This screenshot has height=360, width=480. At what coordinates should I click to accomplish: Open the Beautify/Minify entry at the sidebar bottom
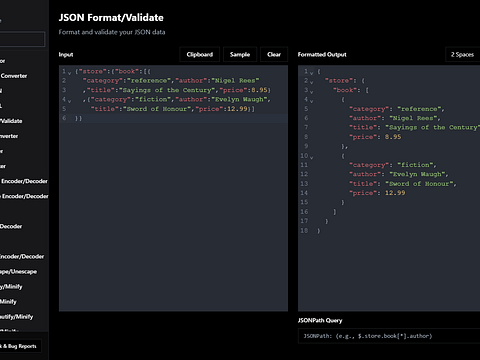[16, 317]
